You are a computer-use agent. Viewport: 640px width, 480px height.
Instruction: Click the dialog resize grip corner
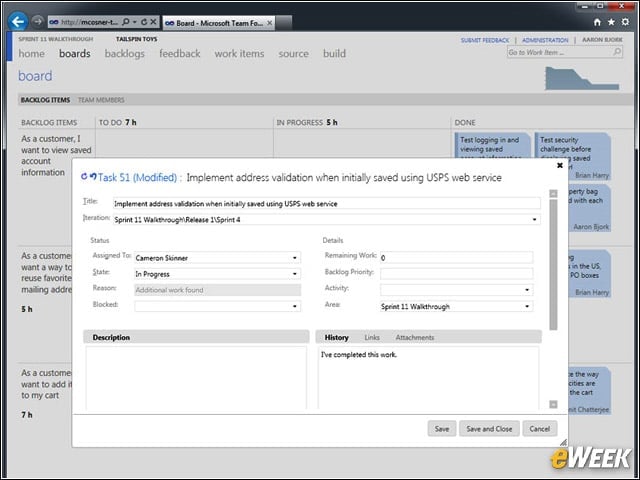pyautogui.click(x=563, y=442)
